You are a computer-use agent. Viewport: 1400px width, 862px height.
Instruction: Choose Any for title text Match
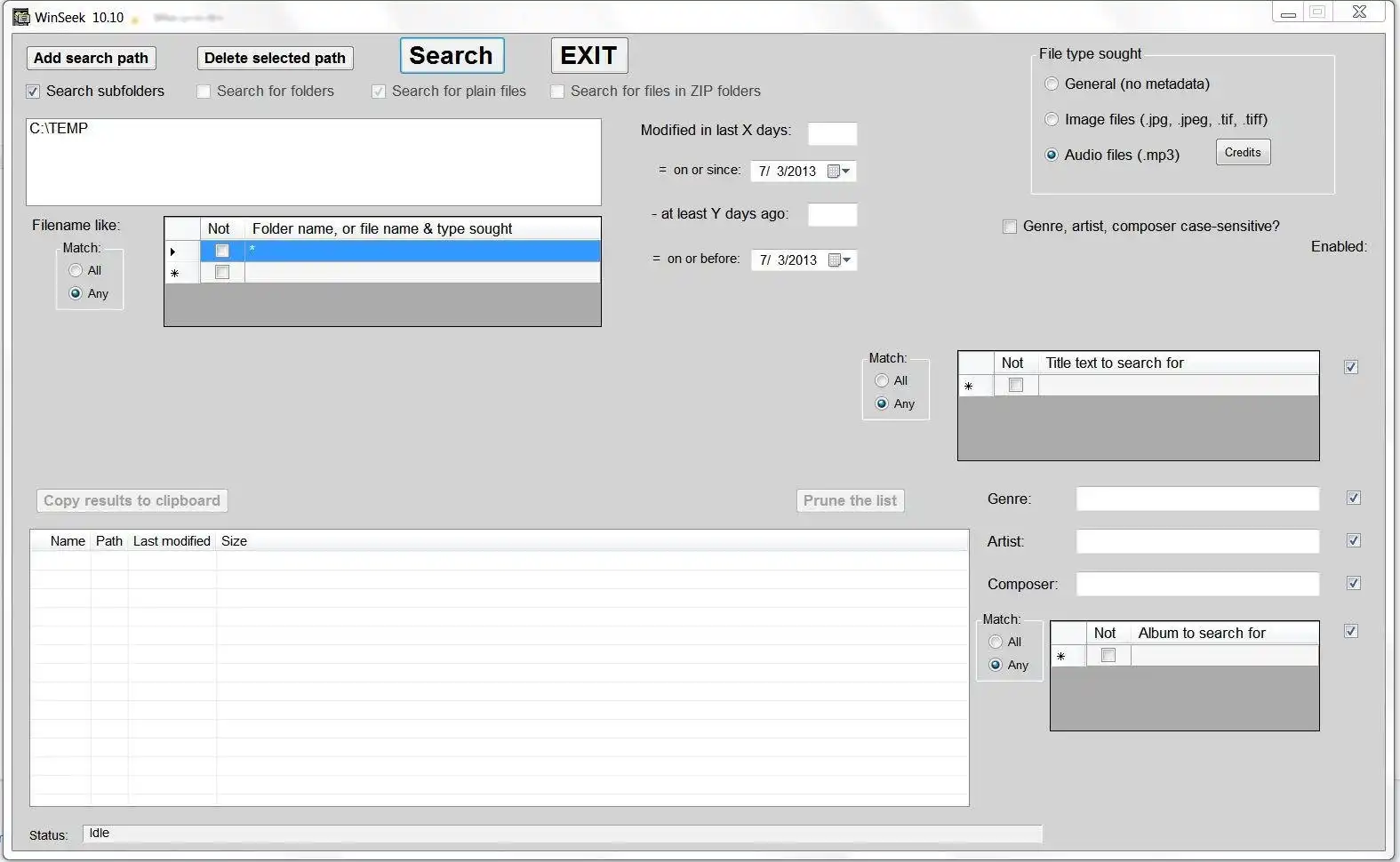pos(882,403)
